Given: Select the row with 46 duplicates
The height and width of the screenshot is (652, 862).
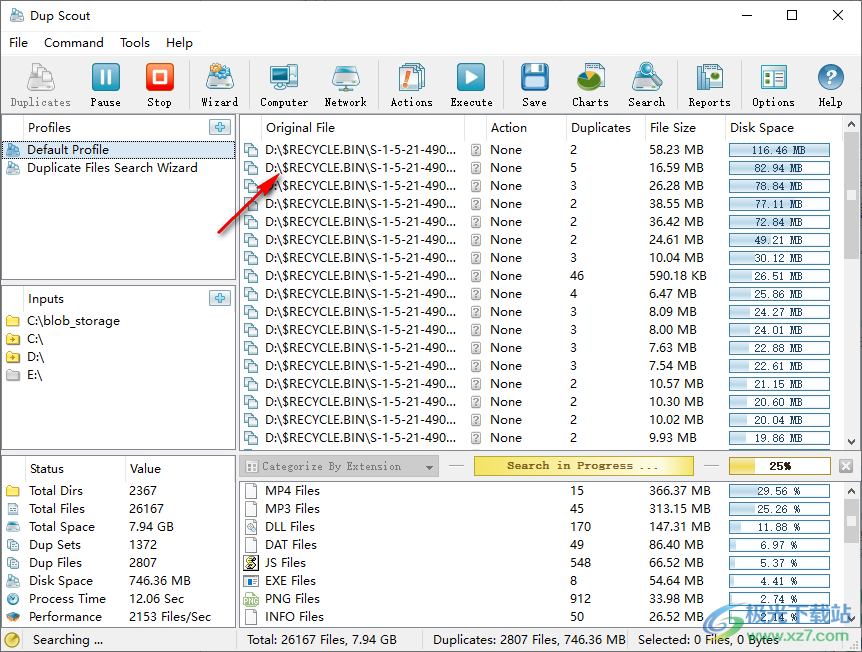Looking at the screenshot, I should pyautogui.click(x=541, y=275).
